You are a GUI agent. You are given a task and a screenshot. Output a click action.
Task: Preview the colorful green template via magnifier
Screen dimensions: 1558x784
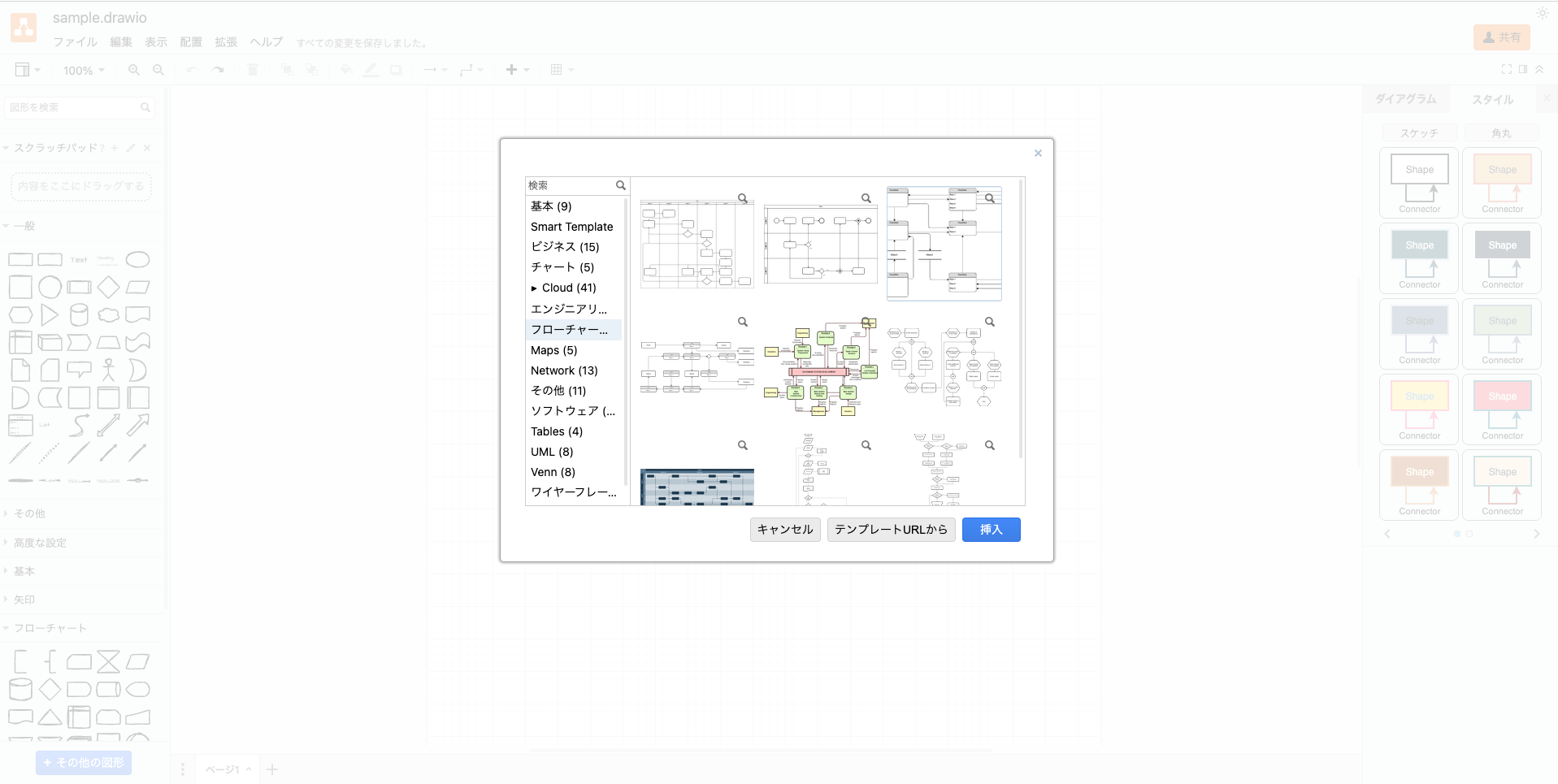click(x=866, y=322)
